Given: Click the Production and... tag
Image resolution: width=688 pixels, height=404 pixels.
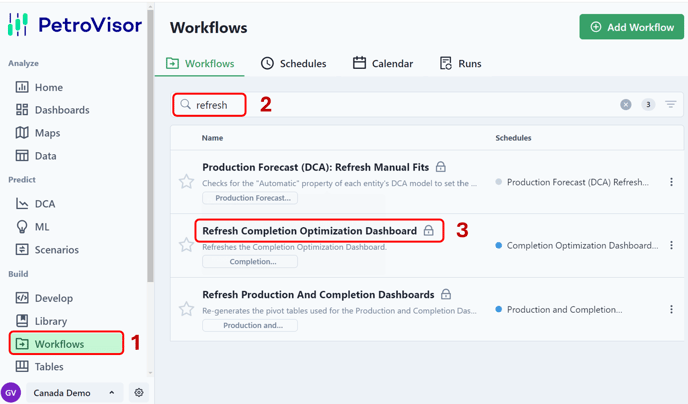Looking at the screenshot, I should point(250,325).
